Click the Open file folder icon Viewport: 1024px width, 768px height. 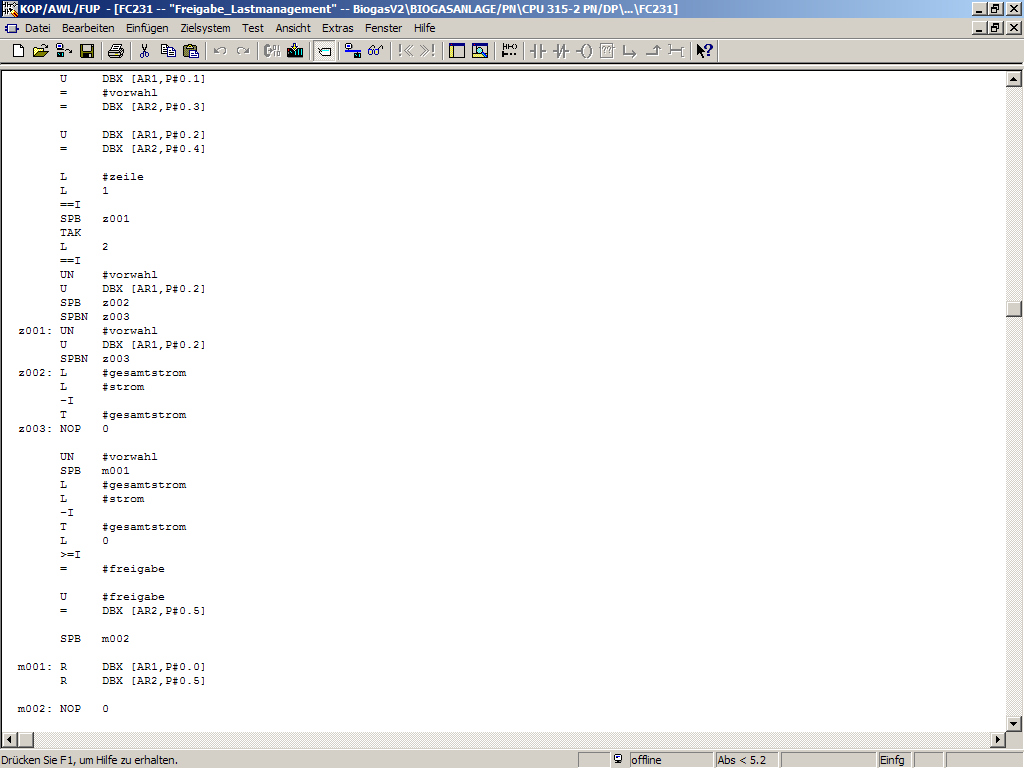pyautogui.click(x=41, y=51)
